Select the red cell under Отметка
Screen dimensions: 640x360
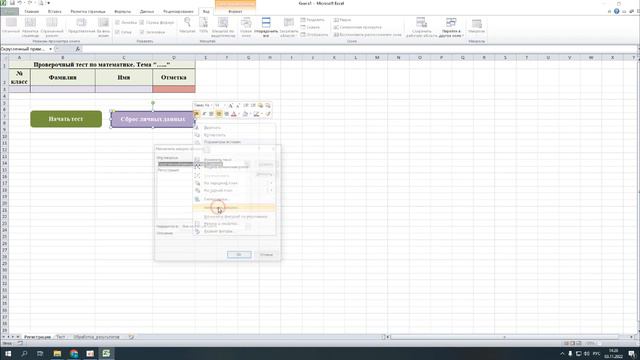[174, 89]
